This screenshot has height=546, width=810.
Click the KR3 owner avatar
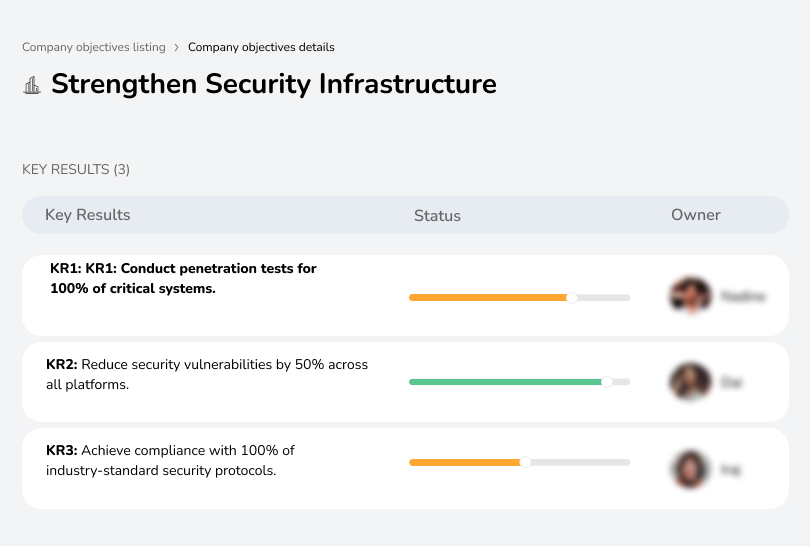tap(690, 469)
